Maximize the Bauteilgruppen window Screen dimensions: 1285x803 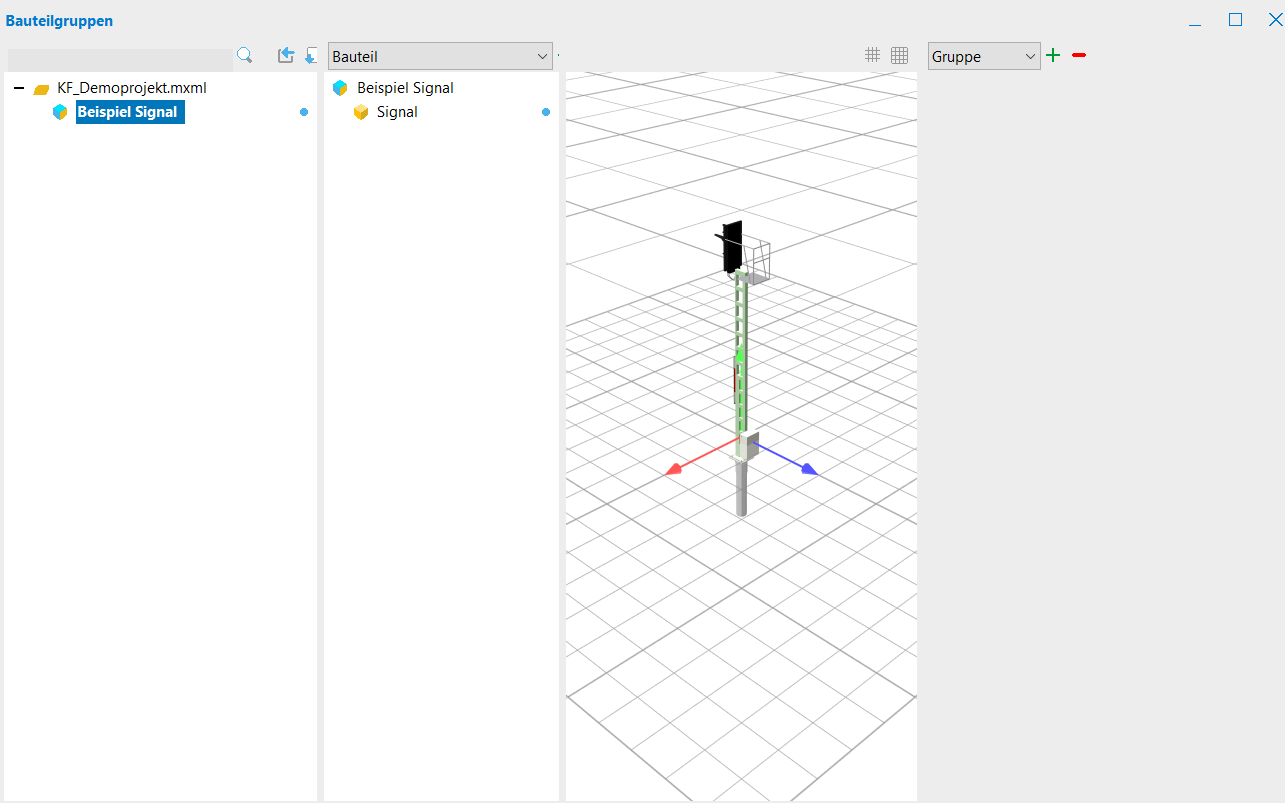point(1235,19)
